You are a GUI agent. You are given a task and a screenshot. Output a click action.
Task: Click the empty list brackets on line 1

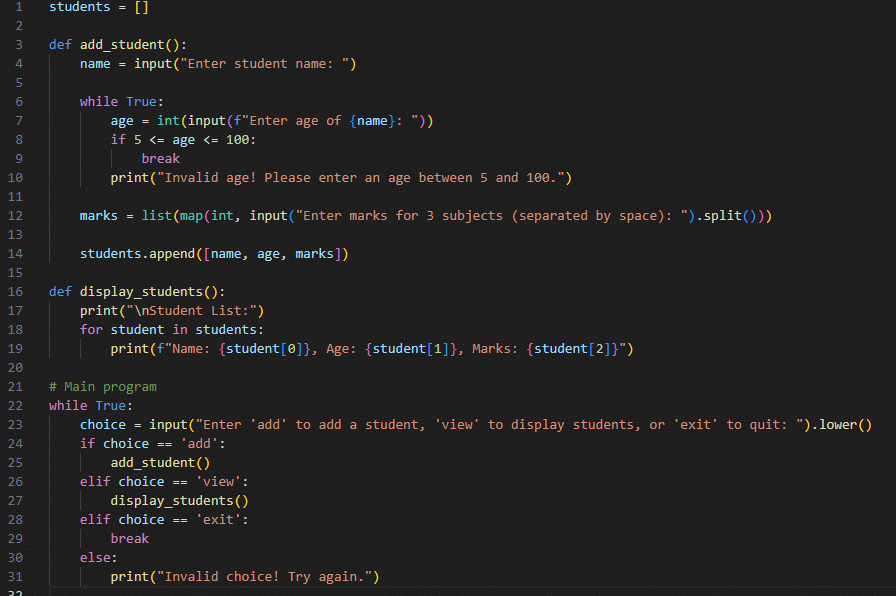tap(140, 7)
